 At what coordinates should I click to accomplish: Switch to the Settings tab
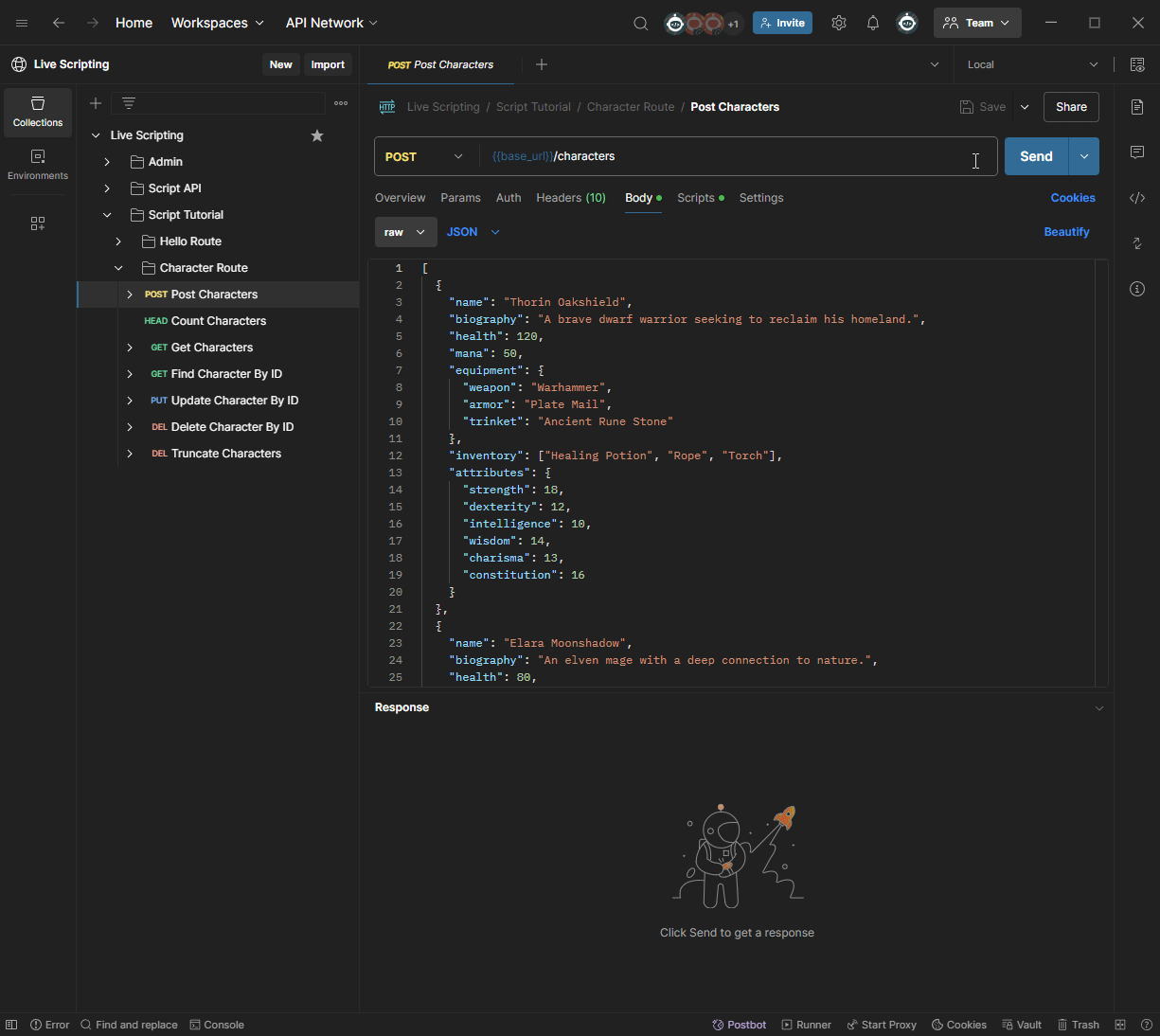(x=761, y=198)
